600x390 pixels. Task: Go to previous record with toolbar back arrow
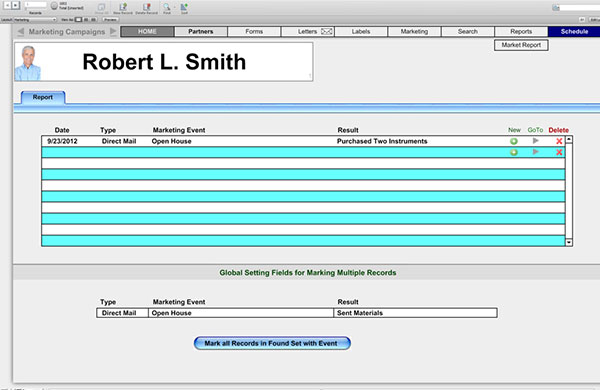pyautogui.click(x=8, y=5)
